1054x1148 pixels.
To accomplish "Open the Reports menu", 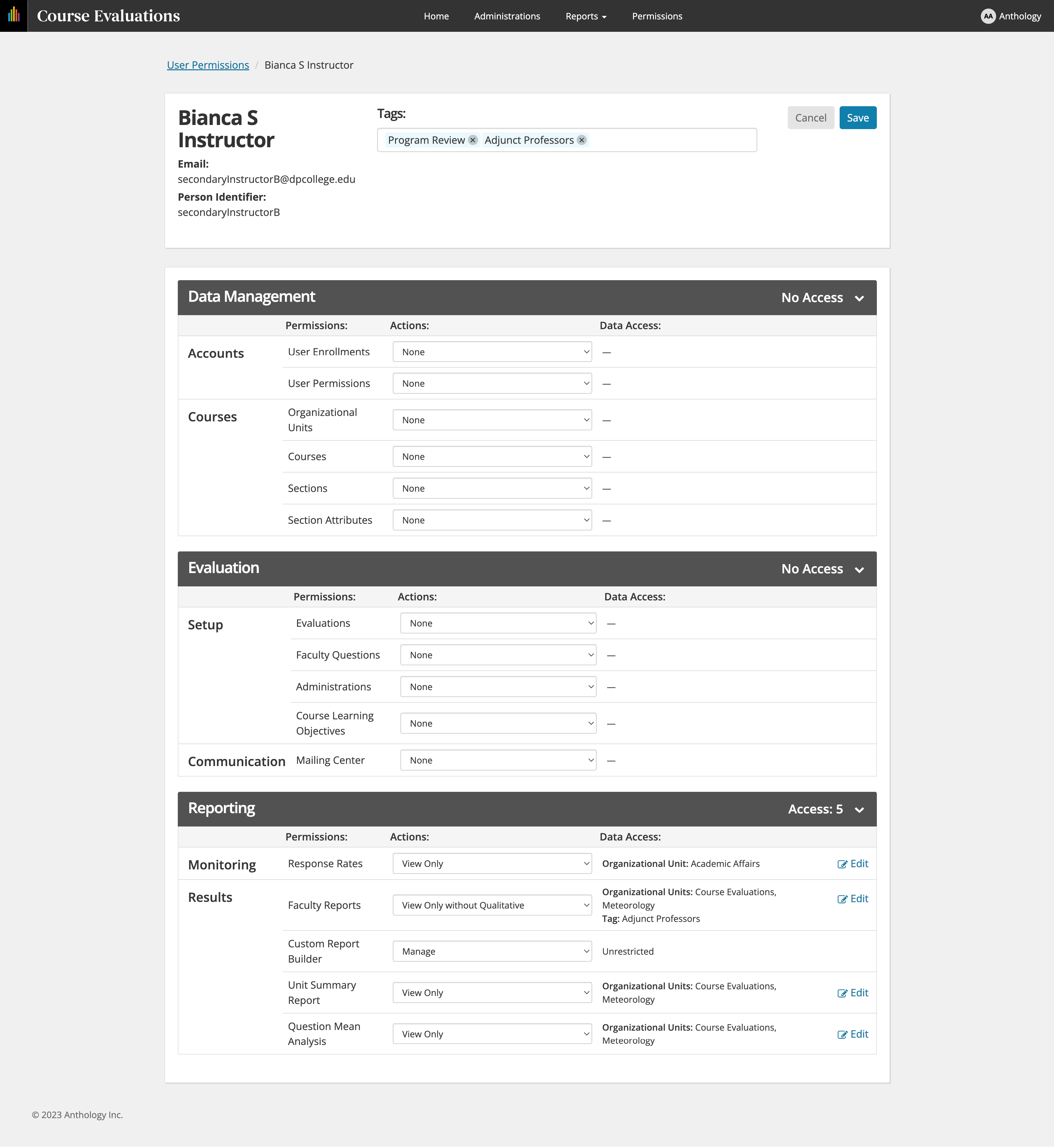I will tap(586, 16).
